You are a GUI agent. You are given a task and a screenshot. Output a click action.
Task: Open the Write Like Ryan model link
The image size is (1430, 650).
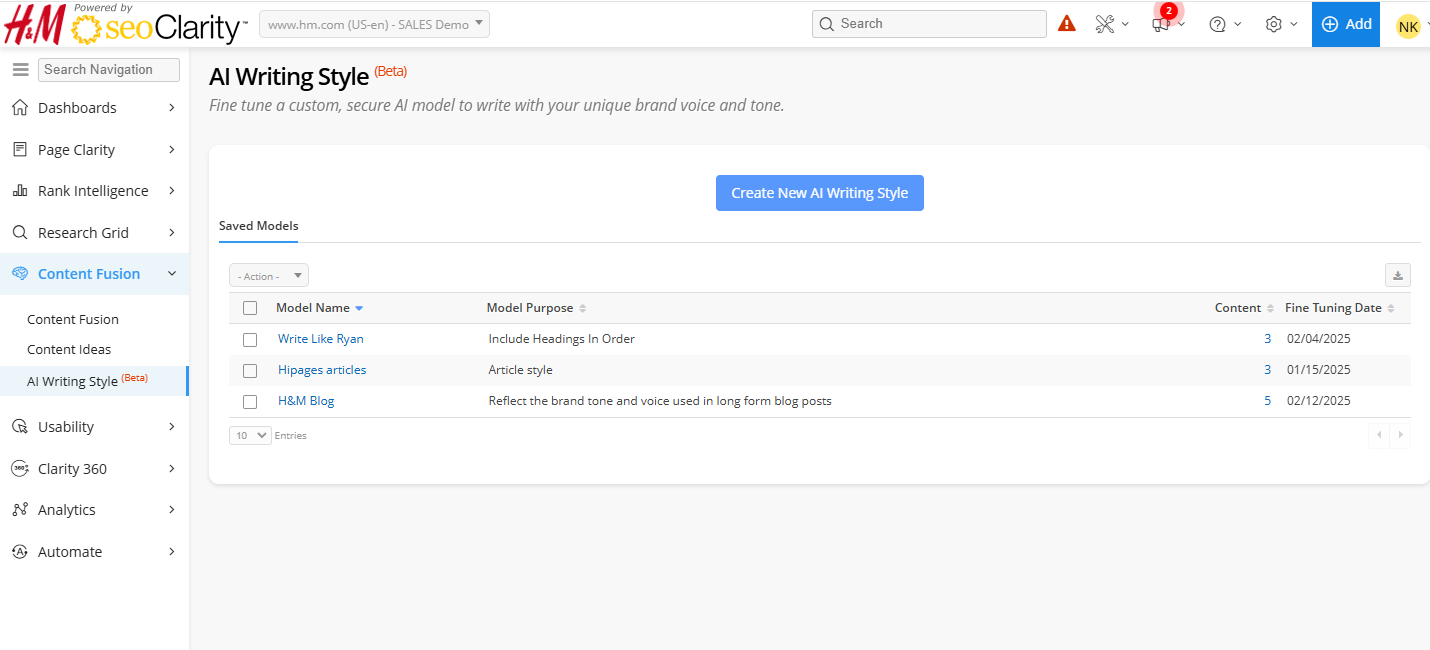320,339
